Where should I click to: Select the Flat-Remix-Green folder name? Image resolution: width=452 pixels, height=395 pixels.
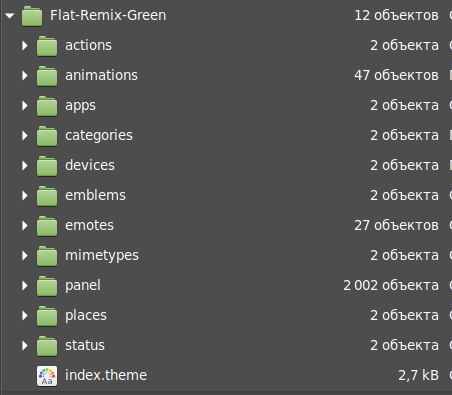pos(108,15)
